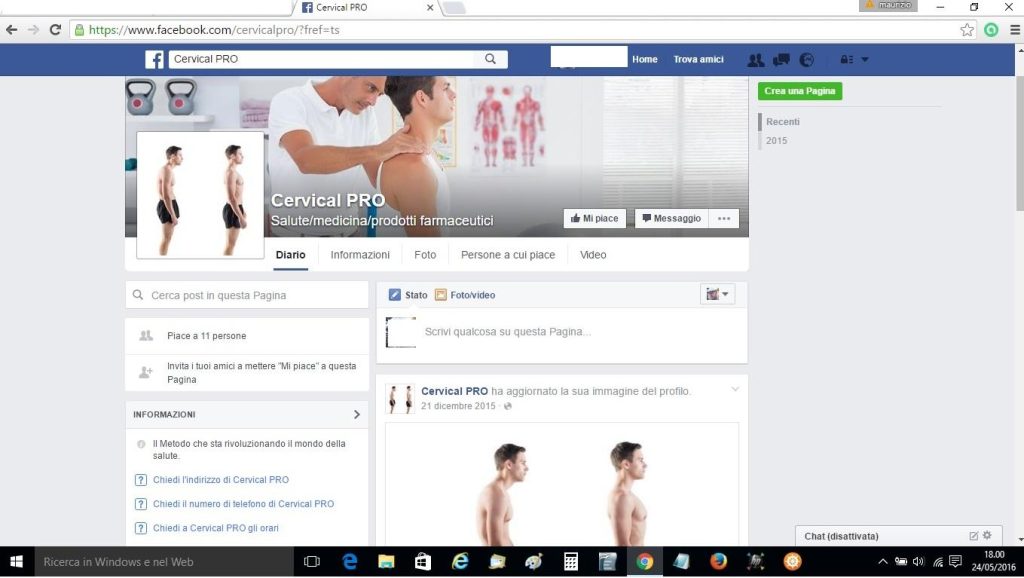
Task: Open the Windows Start button
Action: coord(16,562)
